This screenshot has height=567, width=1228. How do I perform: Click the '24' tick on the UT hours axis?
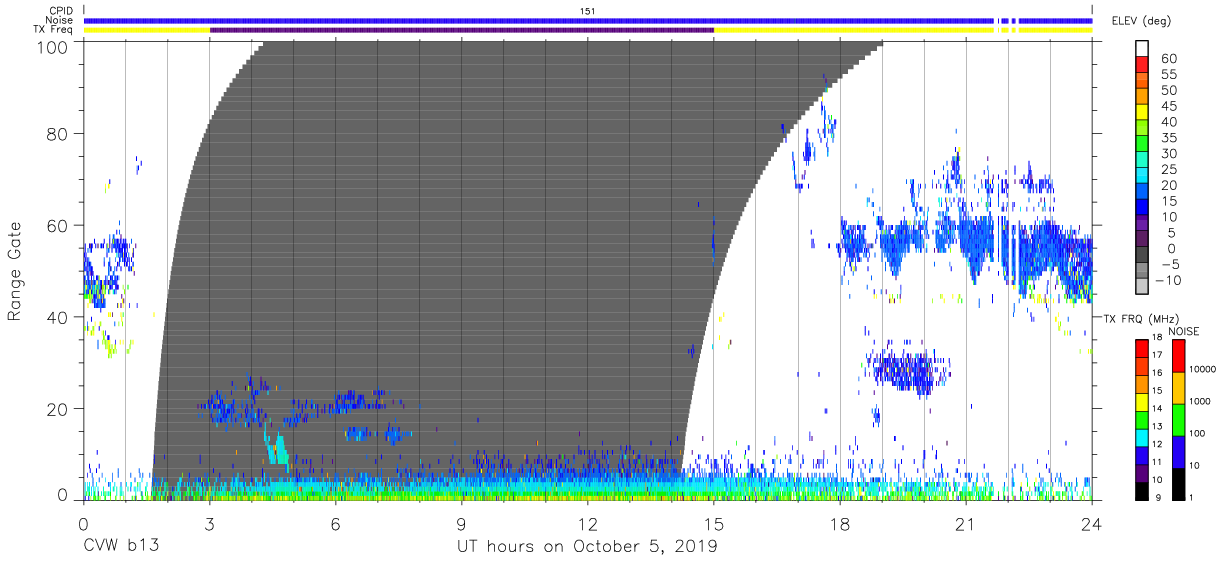point(1092,523)
